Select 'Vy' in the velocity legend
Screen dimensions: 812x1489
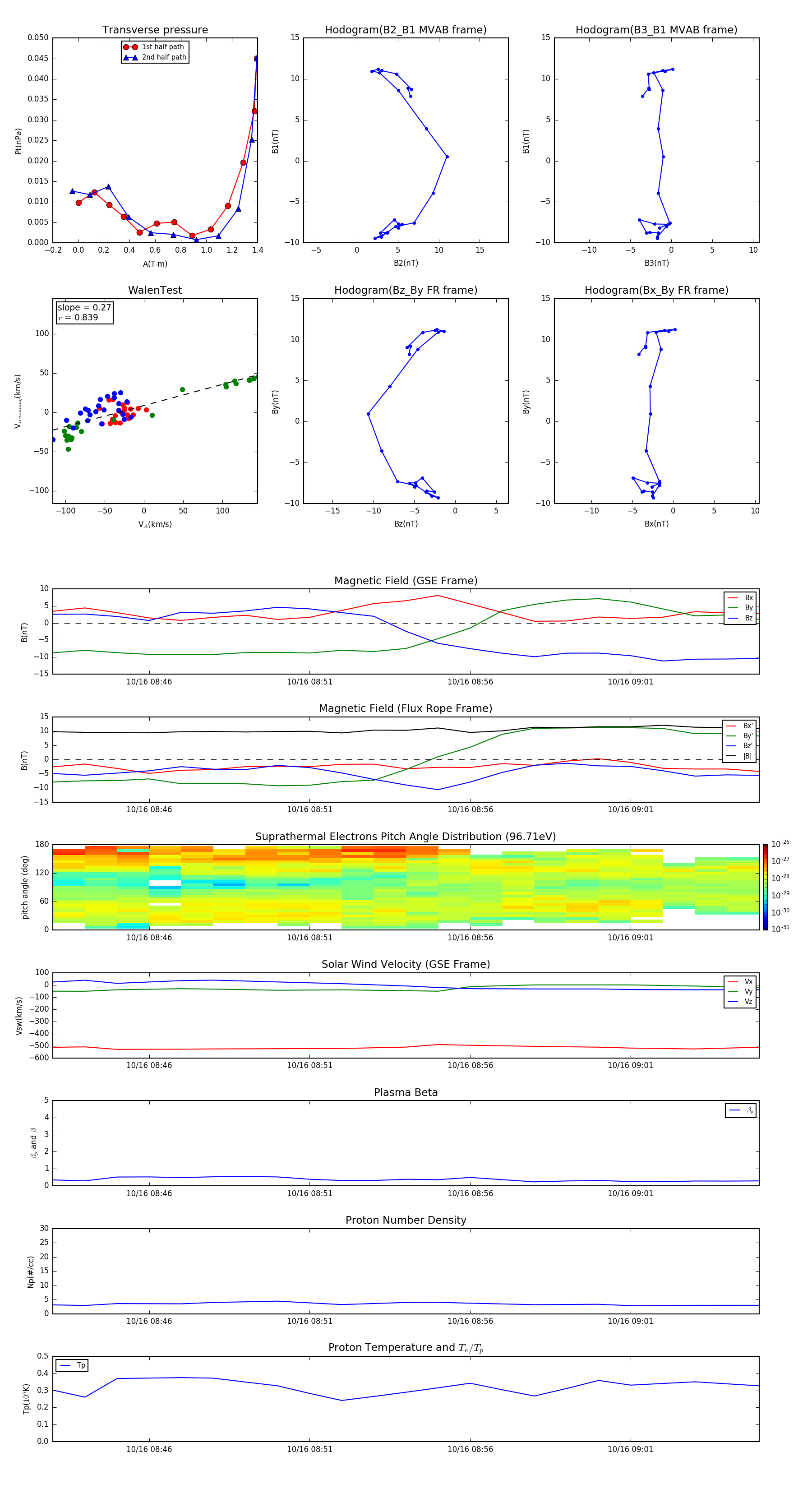tap(741, 991)
